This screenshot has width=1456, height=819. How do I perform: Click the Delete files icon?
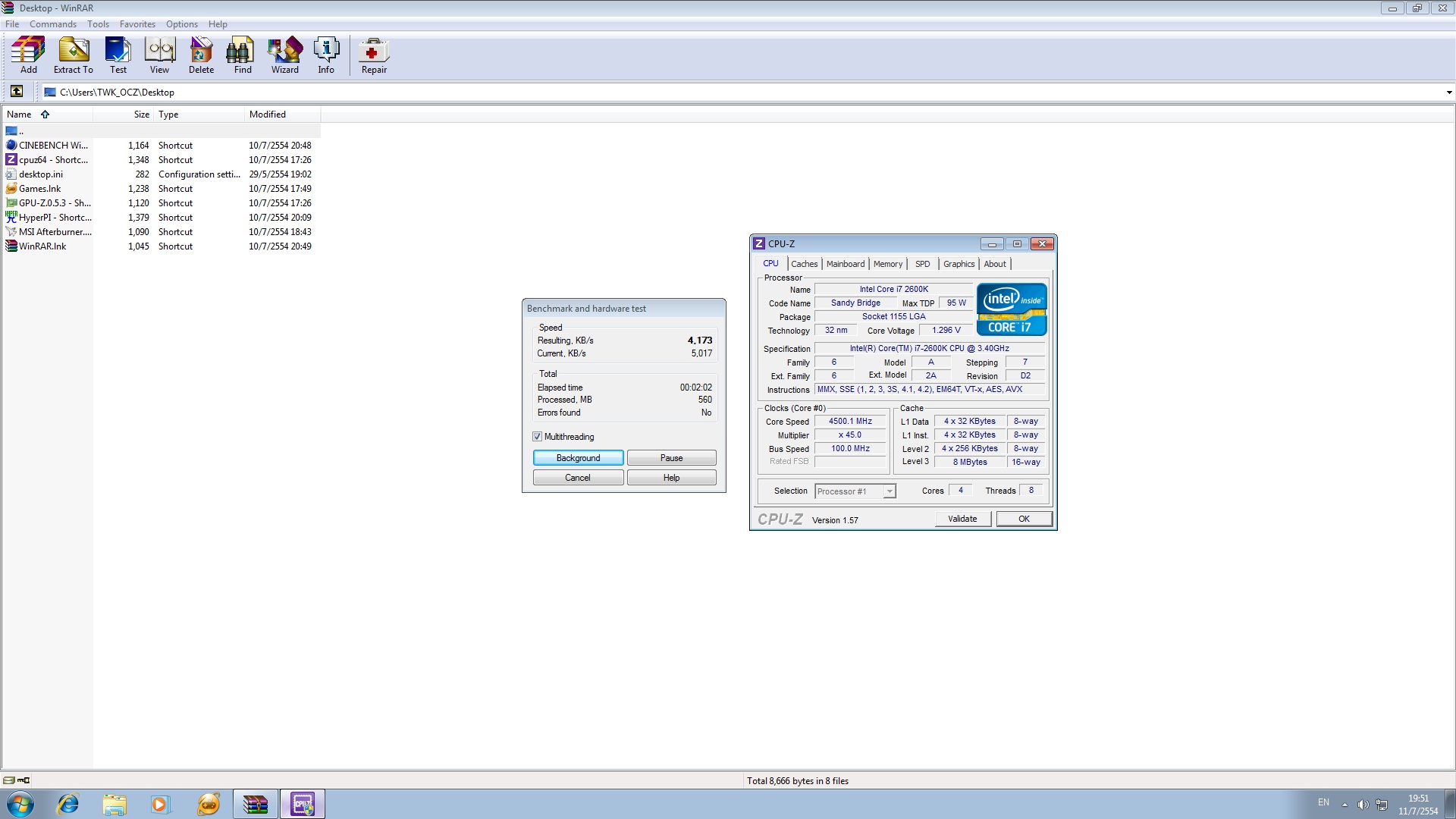(201, 55)
